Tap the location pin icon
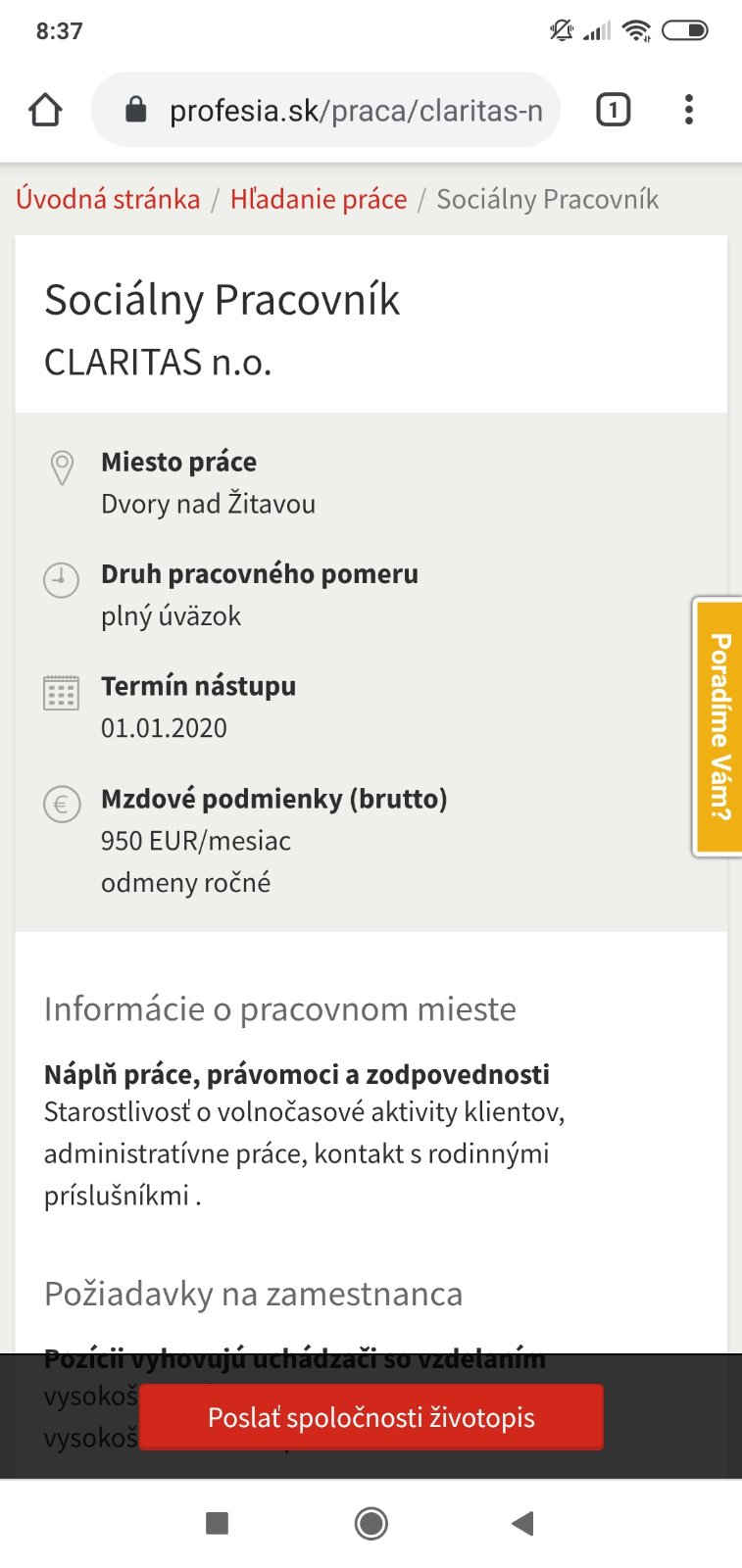 point(62,467)
